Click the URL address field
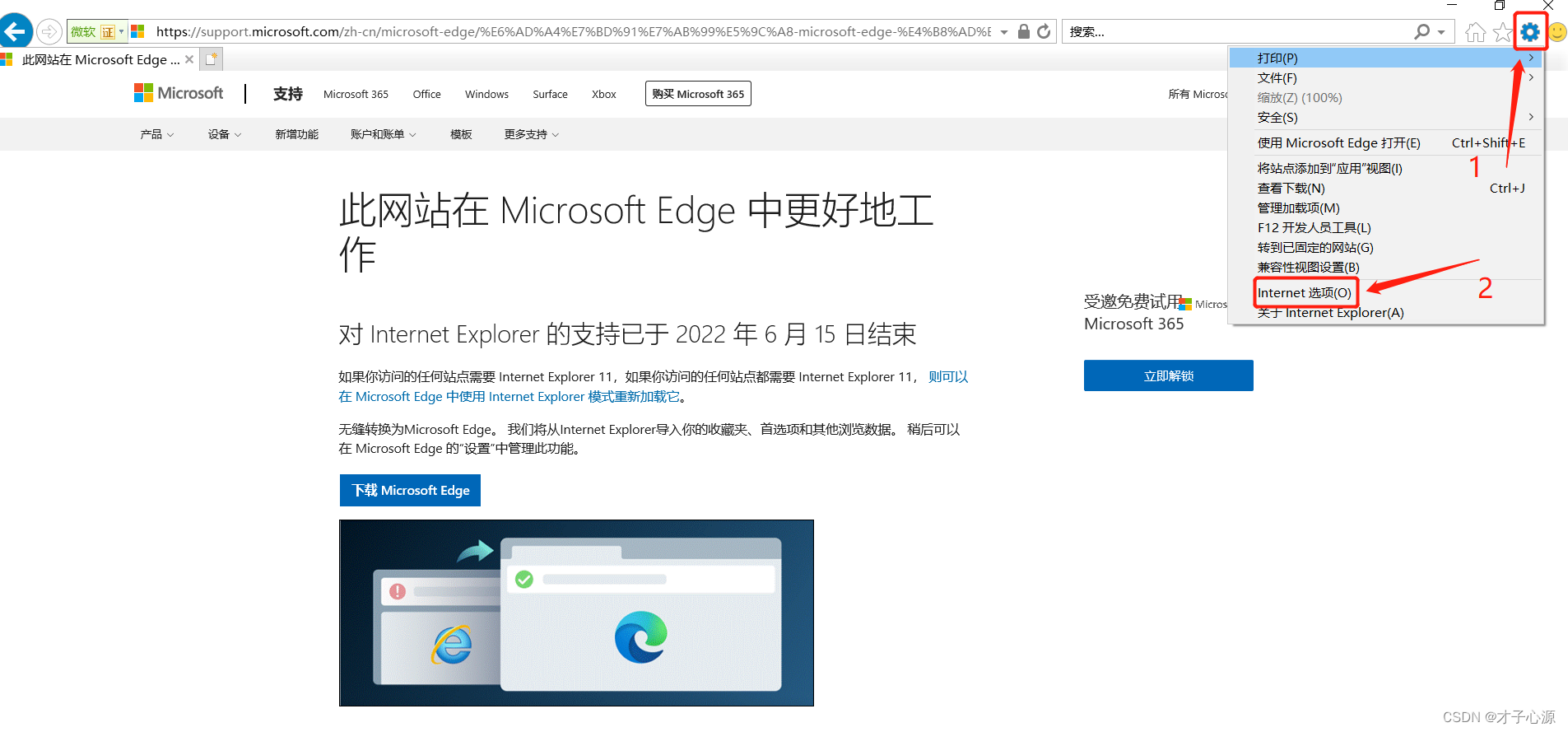The width and height of the screenshot is (1568, 732). coord(573,31)
